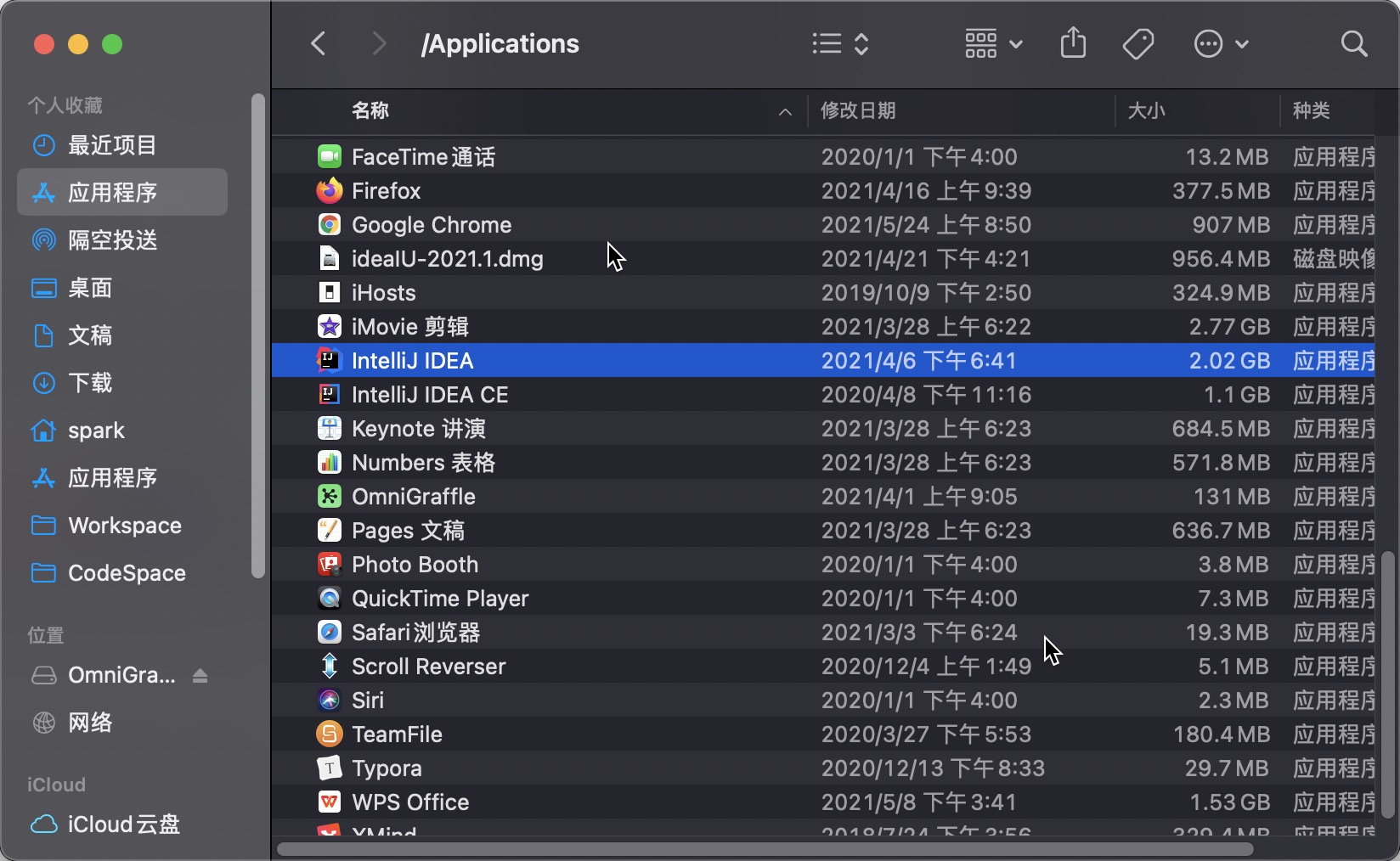This screenshot has width=1400, height=861.
Task: Click the search magnifier icon
Action: click(x=1354, y=44)
